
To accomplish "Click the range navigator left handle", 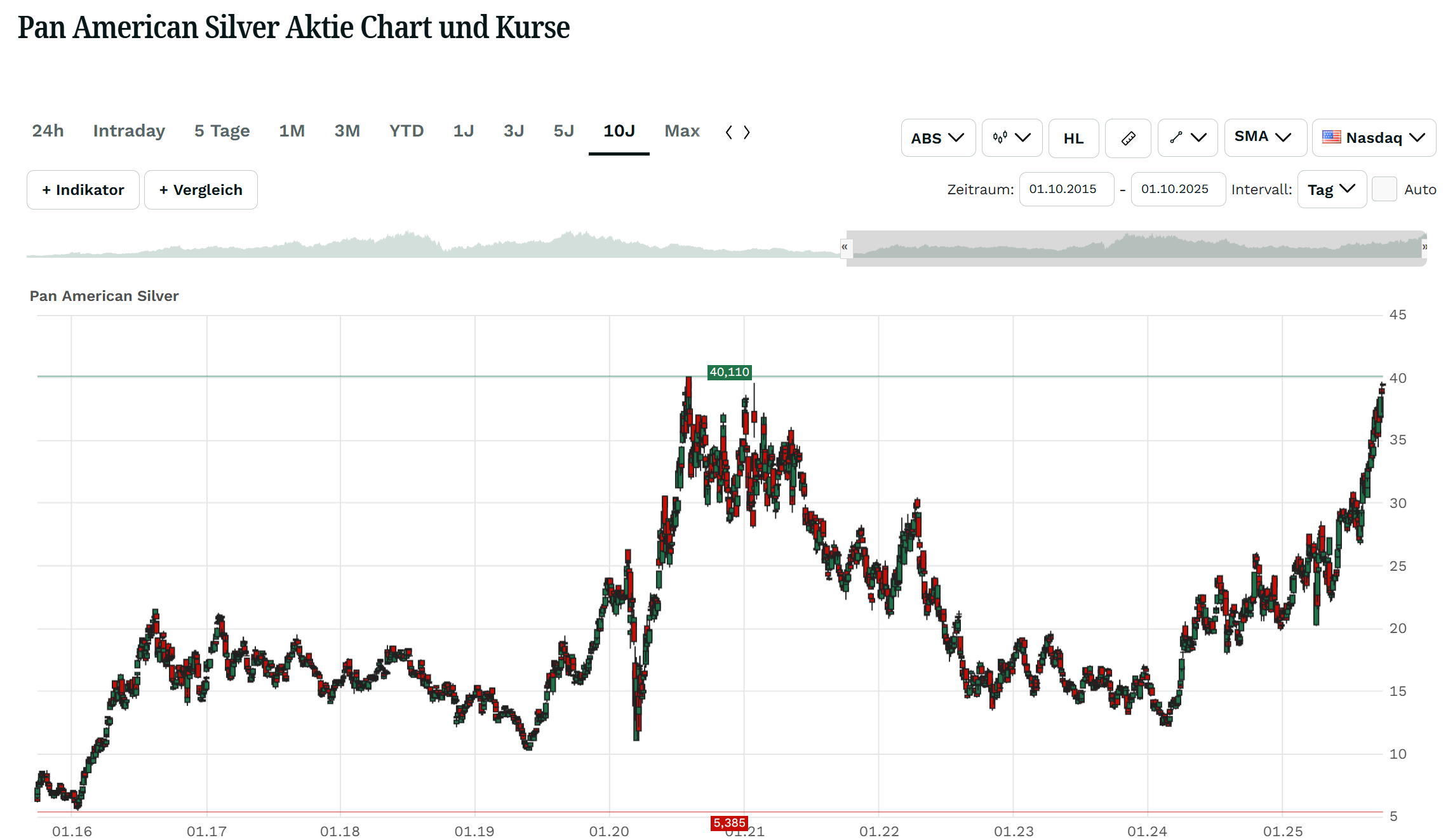I will coord(845,247).
